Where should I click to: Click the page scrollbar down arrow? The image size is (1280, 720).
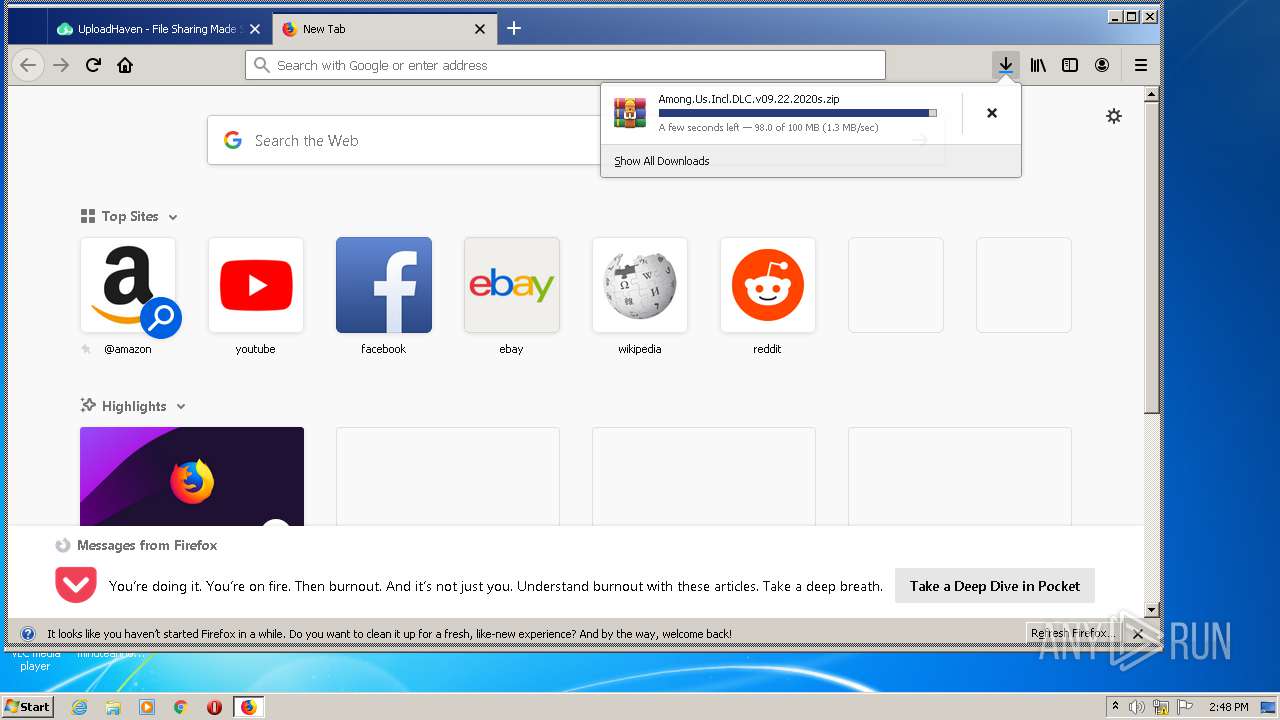coord(1151,609)
